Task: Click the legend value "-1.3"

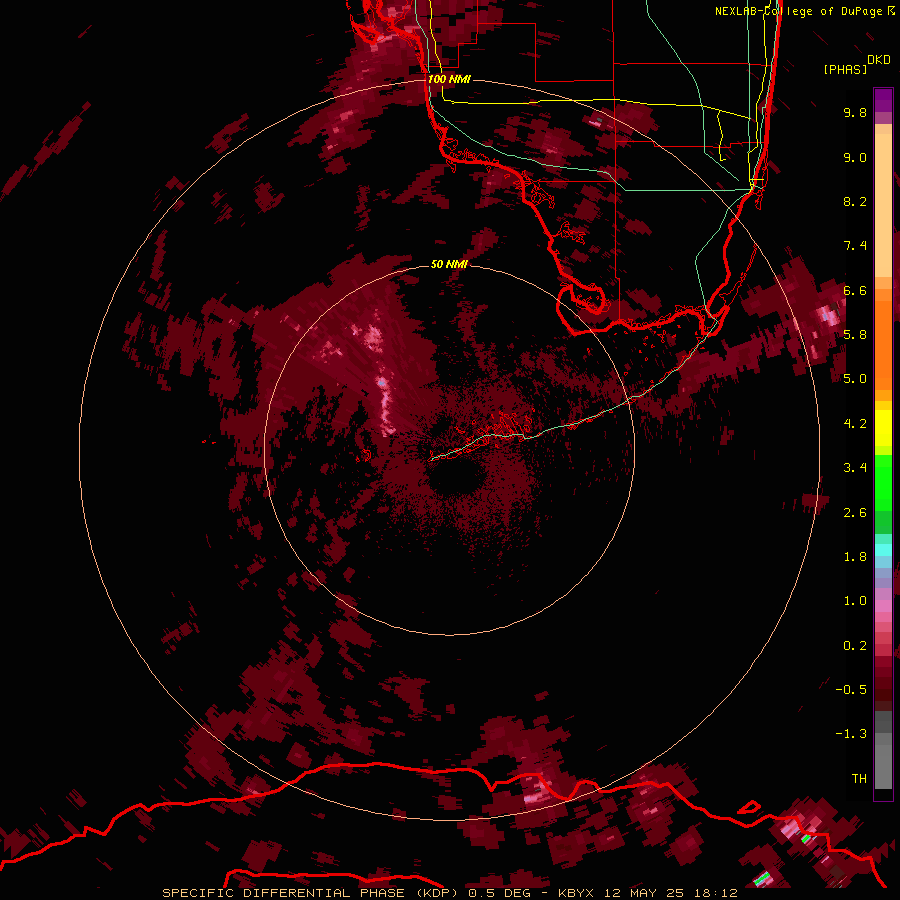Action: click(x=851, y=734)
